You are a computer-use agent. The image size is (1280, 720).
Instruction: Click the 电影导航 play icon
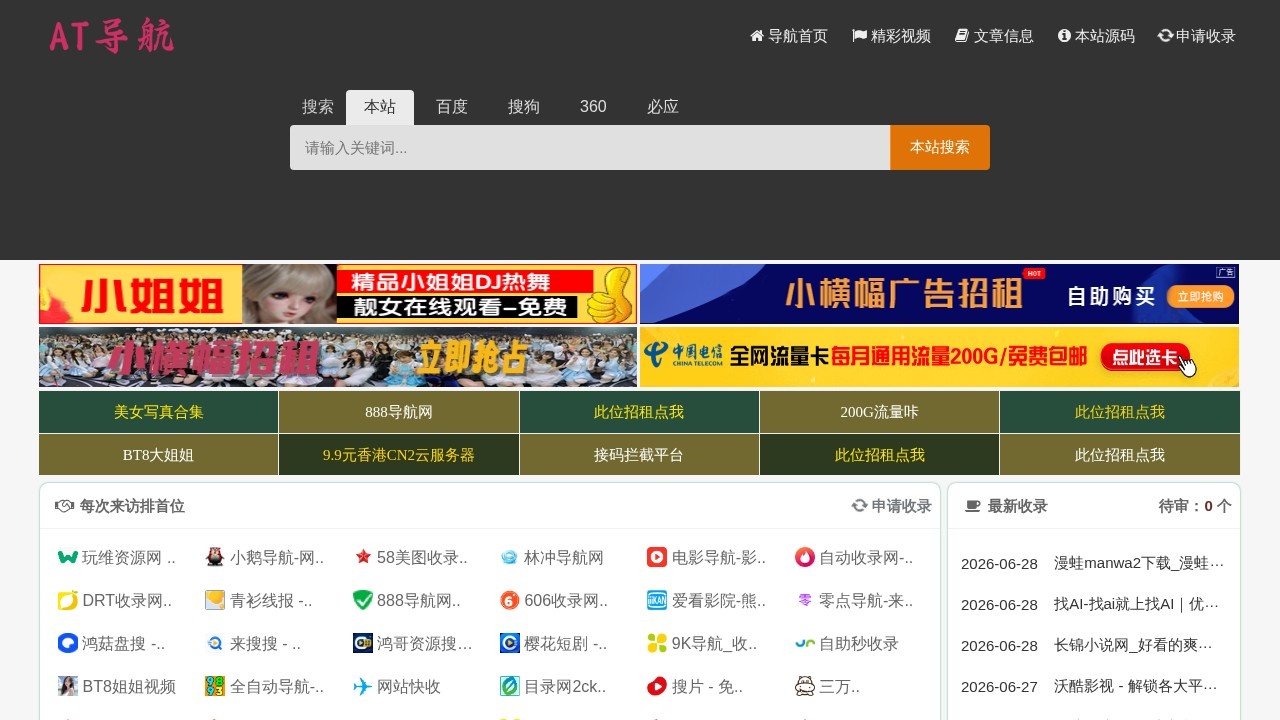click(657, 558)
